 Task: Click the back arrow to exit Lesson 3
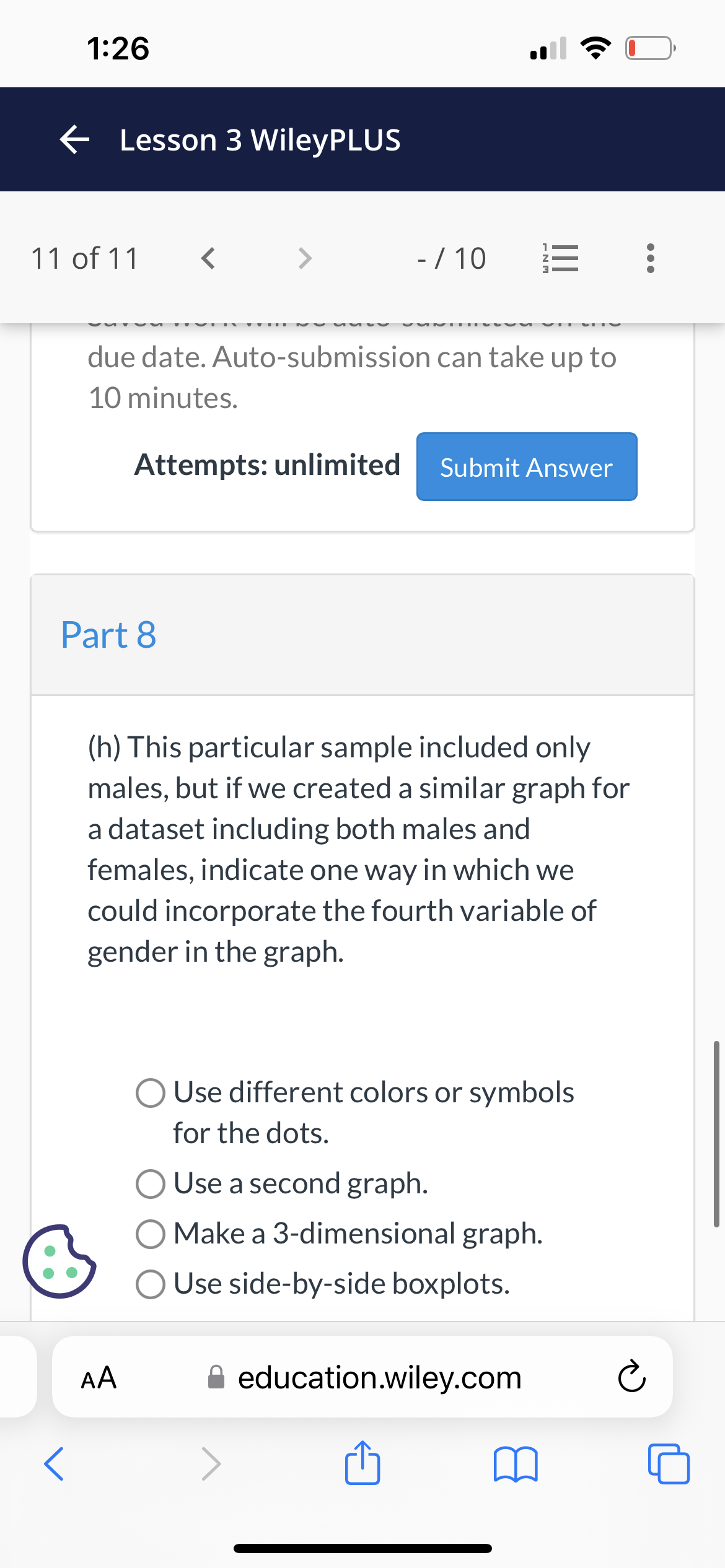click(74, 139)
